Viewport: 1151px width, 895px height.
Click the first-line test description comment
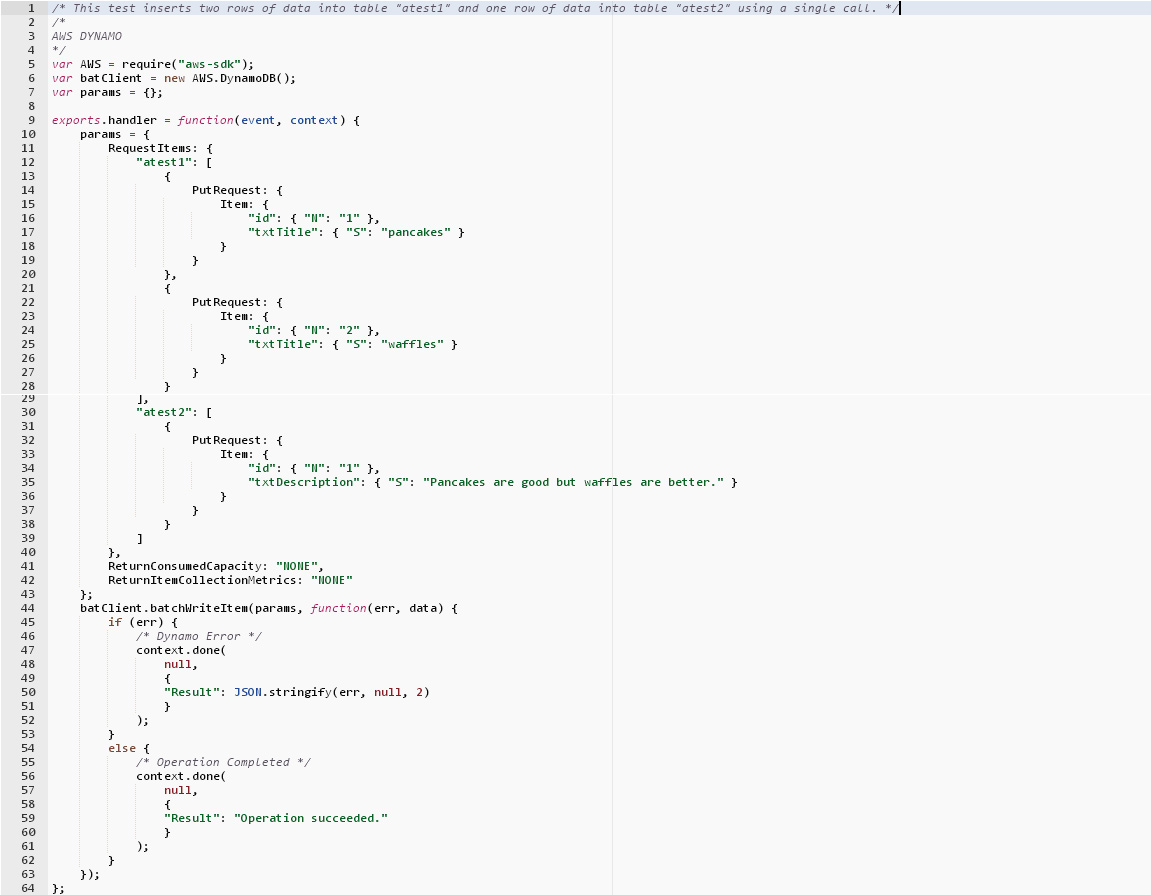[x=474, y=8]
